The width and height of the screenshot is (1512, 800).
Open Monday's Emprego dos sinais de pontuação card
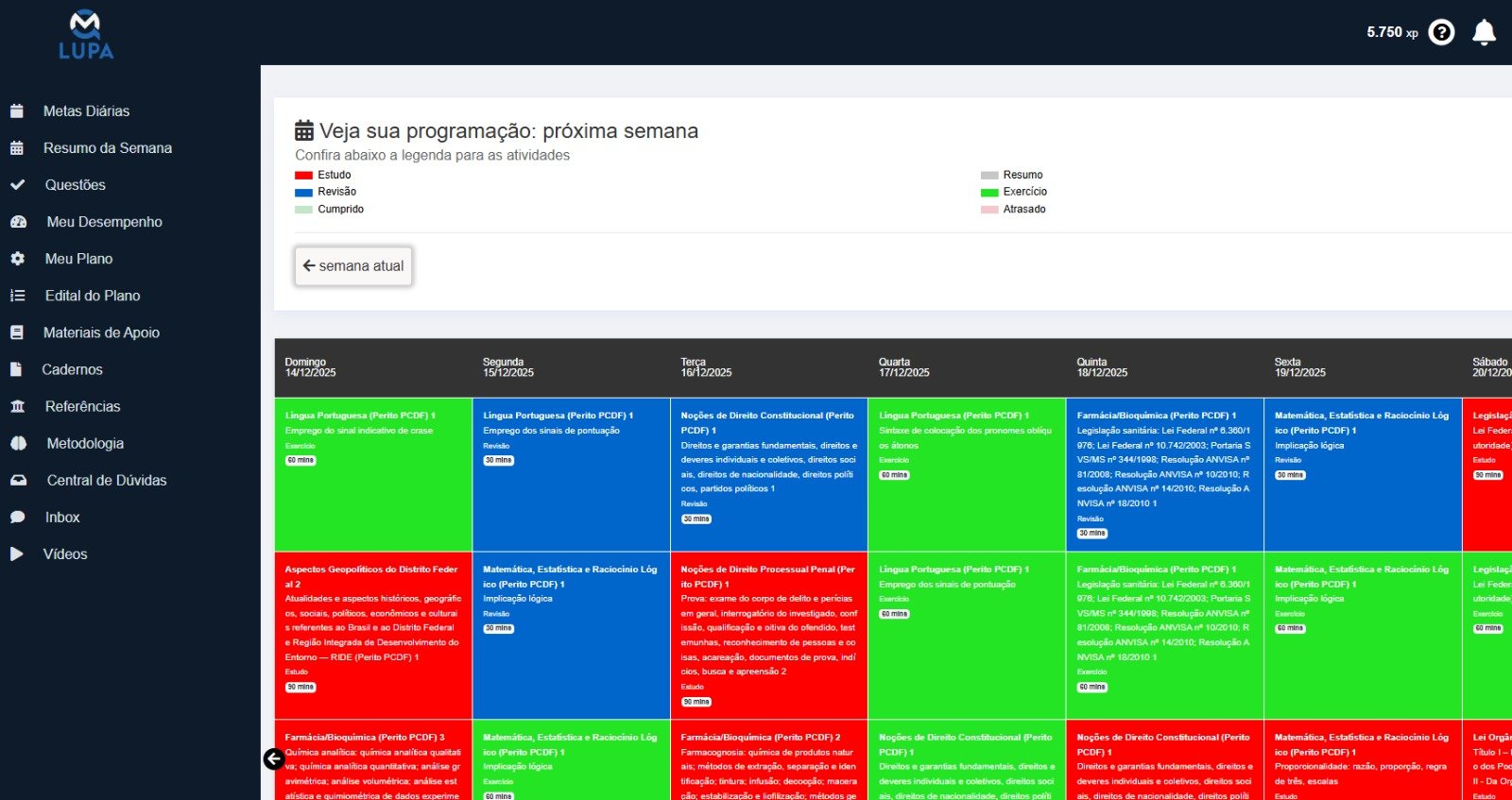tap(572, 474)
